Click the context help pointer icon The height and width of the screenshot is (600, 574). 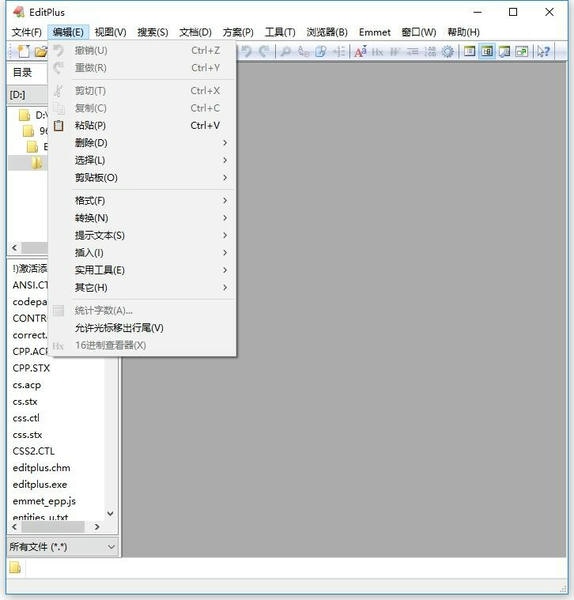pyautogui.click(x=543, y=51)
